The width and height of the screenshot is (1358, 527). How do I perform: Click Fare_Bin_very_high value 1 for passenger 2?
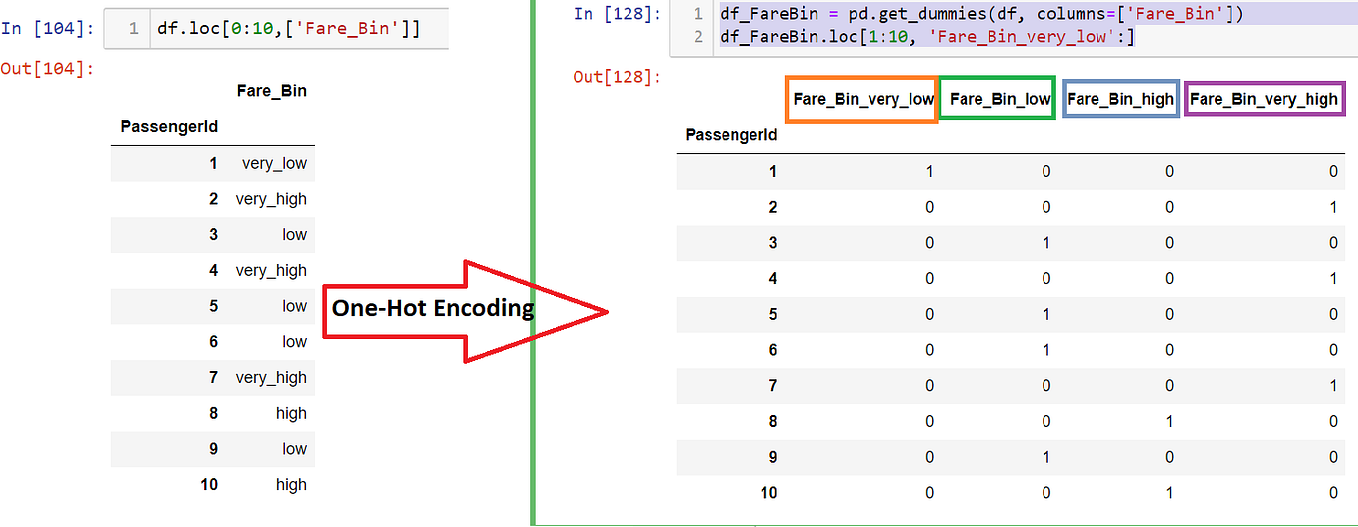(1333, 208)
